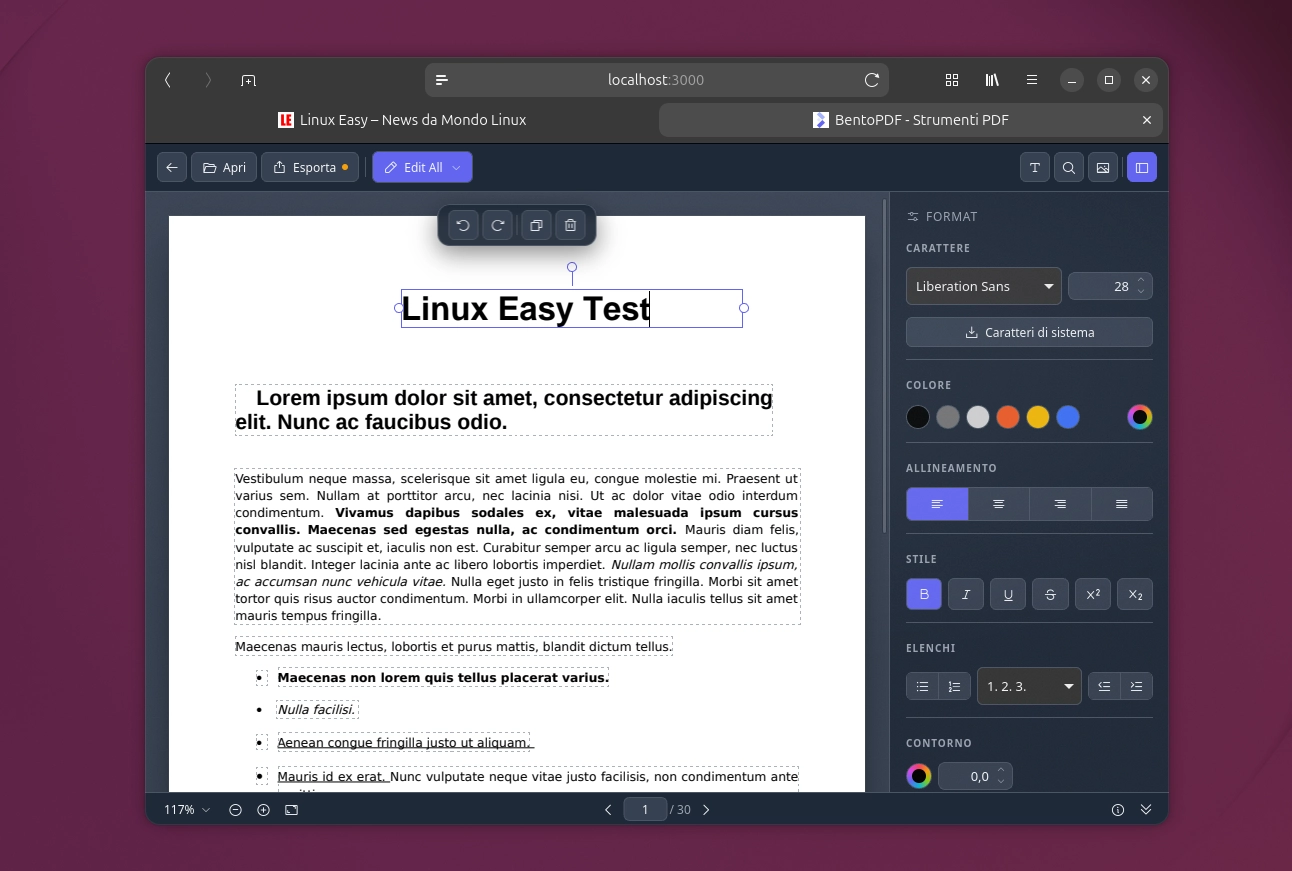
Task: Pick the yellow color swatch
Action: (x=1038, y=417)
